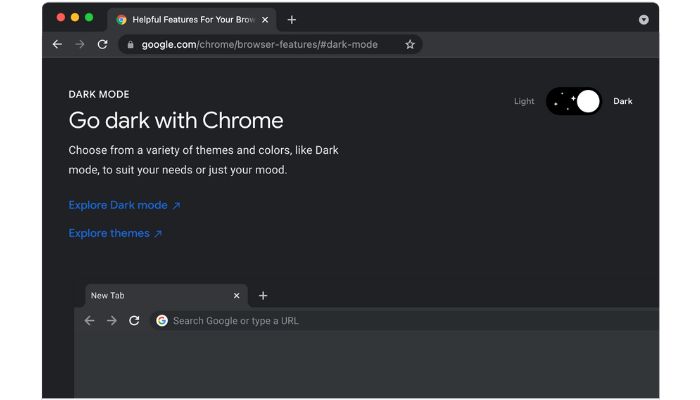Close the Helpful Features tab
The width and height of the screenshot is (700, 400).
pyautogui.click(x=265, y=20)
